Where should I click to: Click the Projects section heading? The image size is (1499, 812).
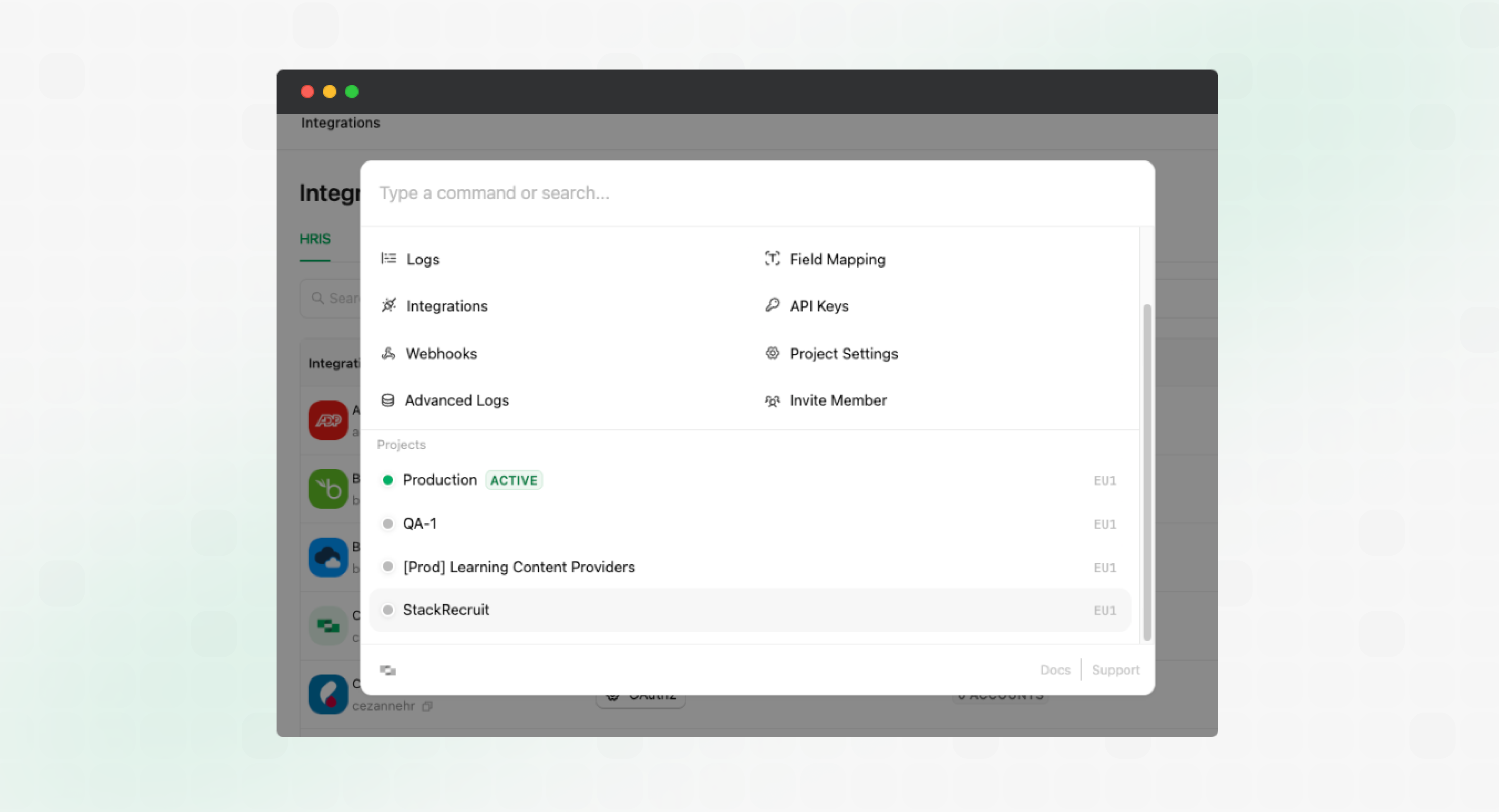pos(401,444)
